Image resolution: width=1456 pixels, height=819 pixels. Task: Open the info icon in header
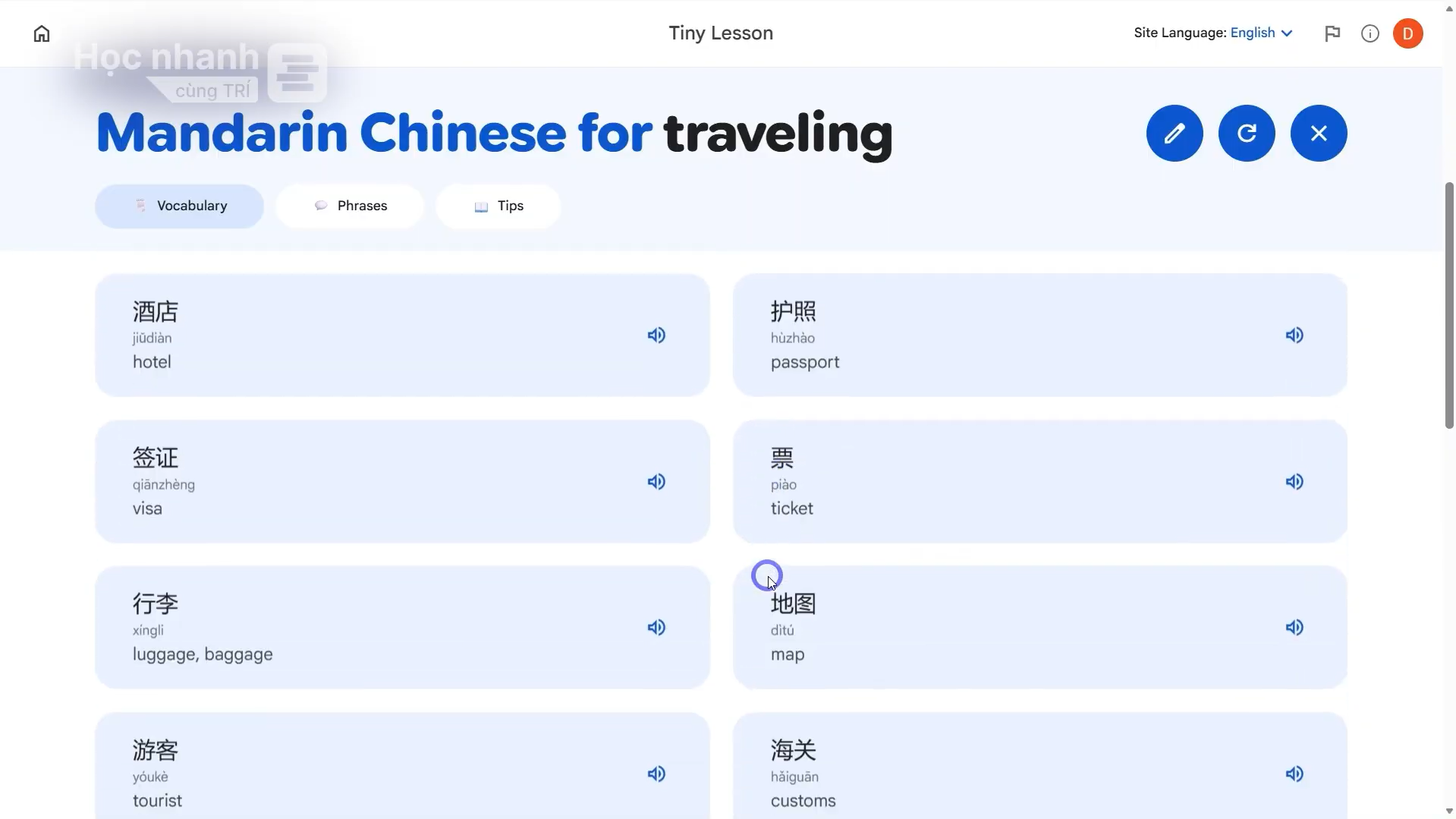1370,33
